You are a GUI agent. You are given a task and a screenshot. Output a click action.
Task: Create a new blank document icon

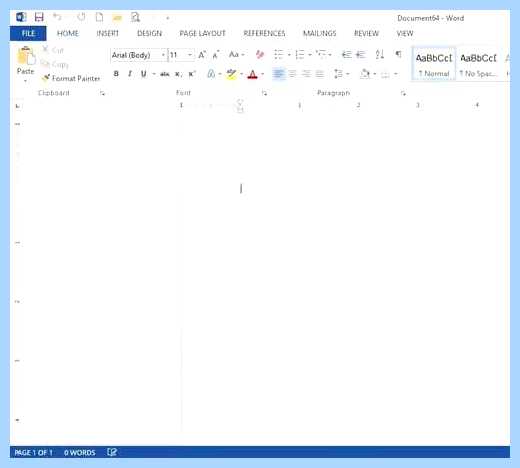click(99, 17)
